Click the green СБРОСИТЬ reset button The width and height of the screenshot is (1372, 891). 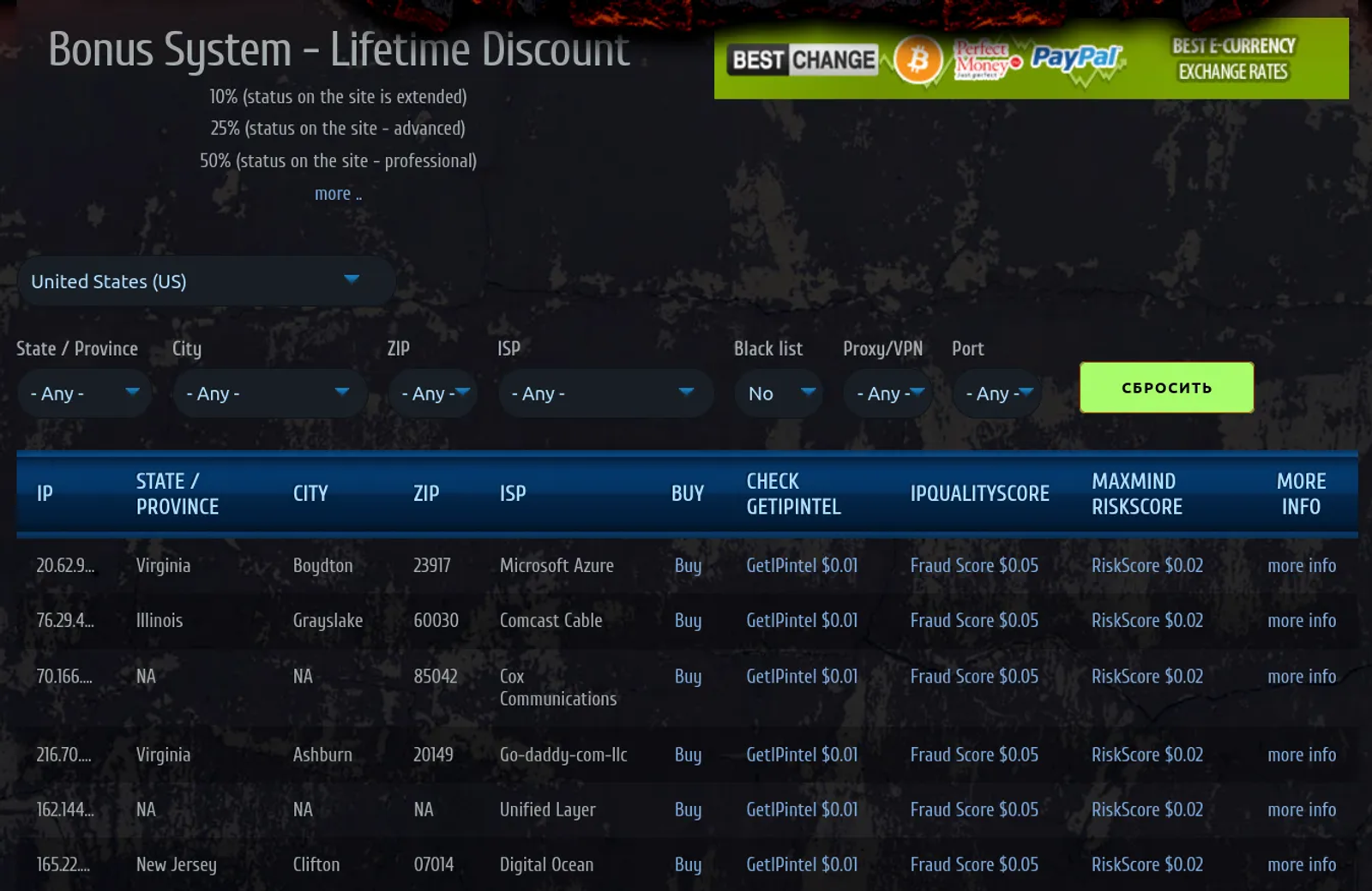coord(1166,388)
